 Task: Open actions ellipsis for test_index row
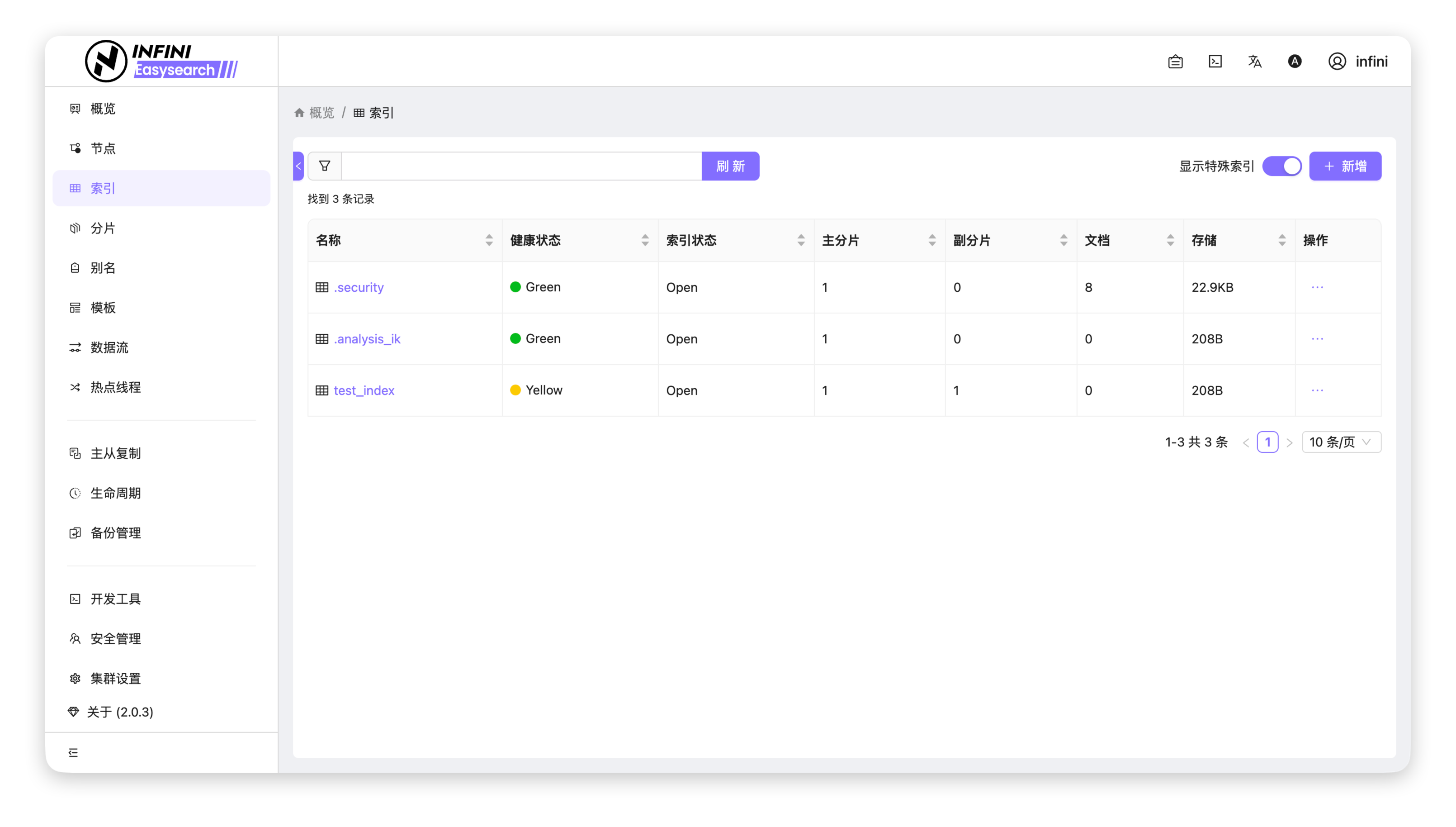coord(1317,390)
